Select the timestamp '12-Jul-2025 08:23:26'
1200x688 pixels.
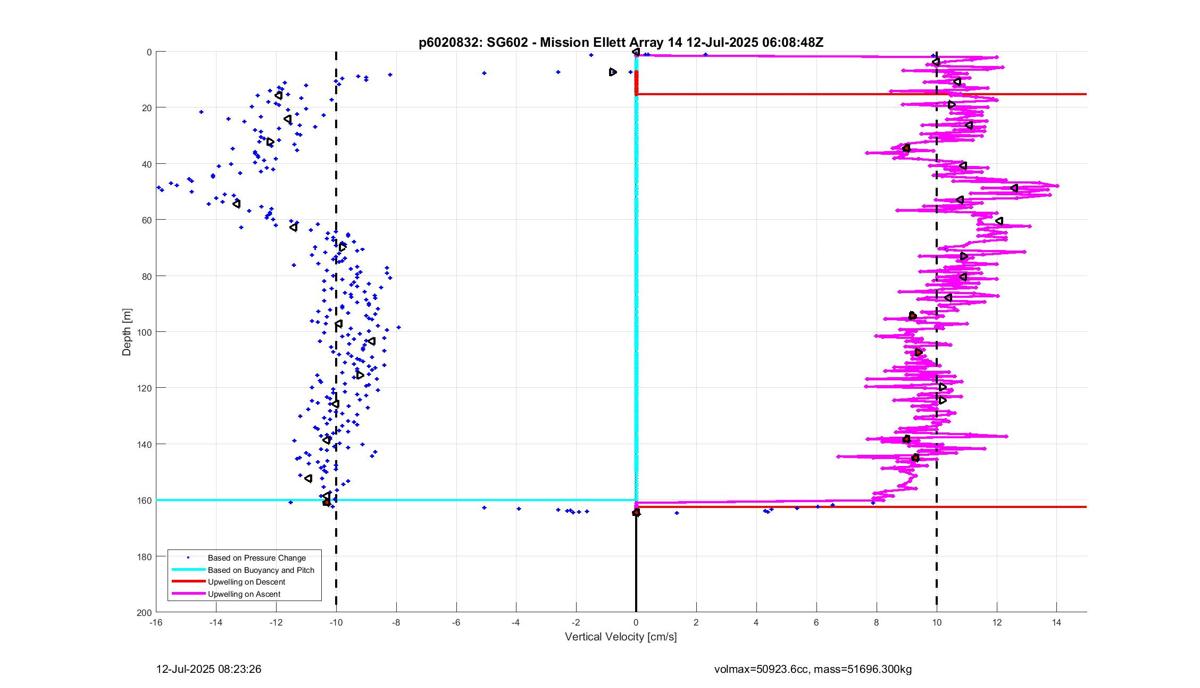point(209,667)
